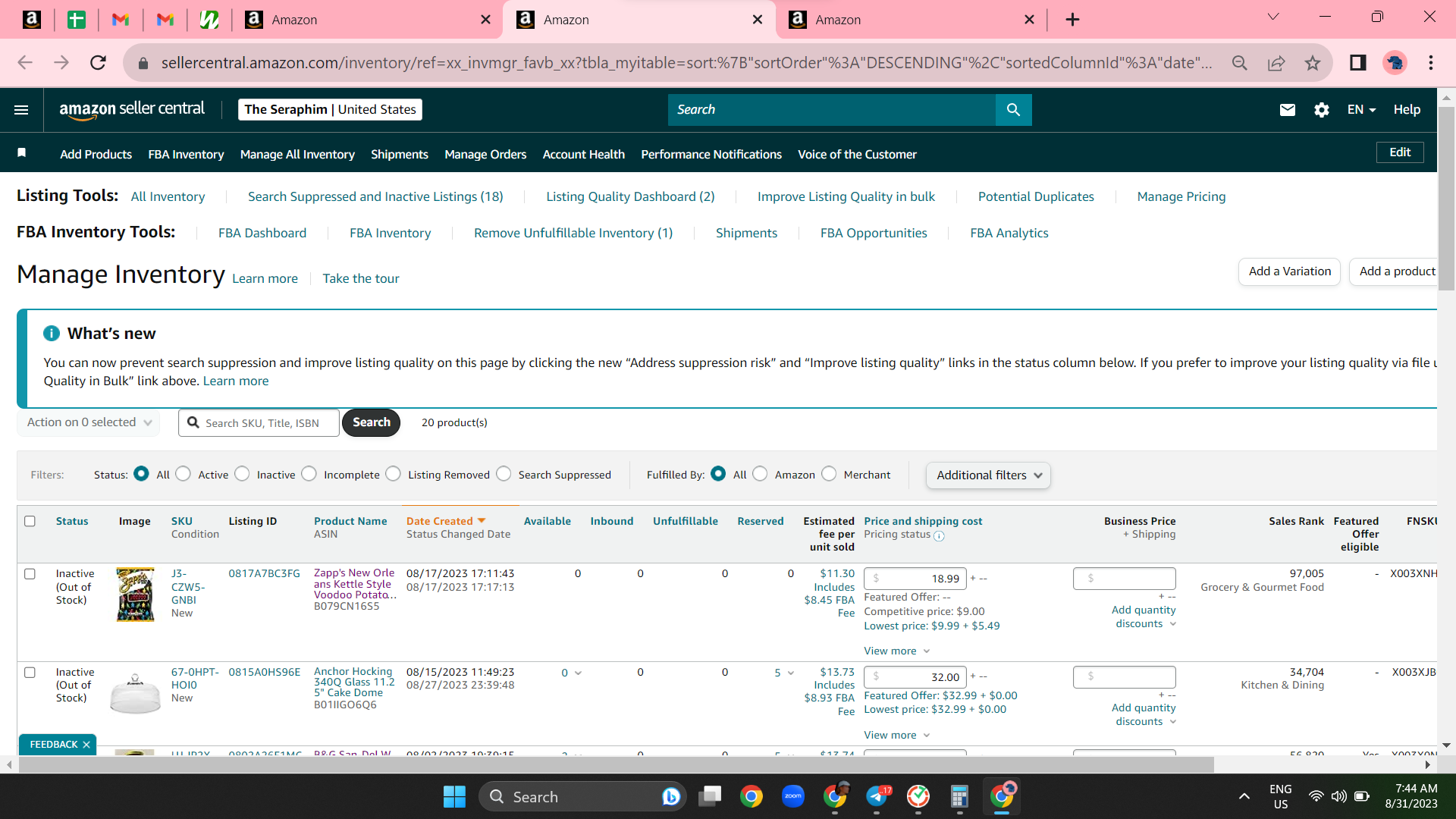
Task: Open the Chrome profile avatar
Action: 1395,63
